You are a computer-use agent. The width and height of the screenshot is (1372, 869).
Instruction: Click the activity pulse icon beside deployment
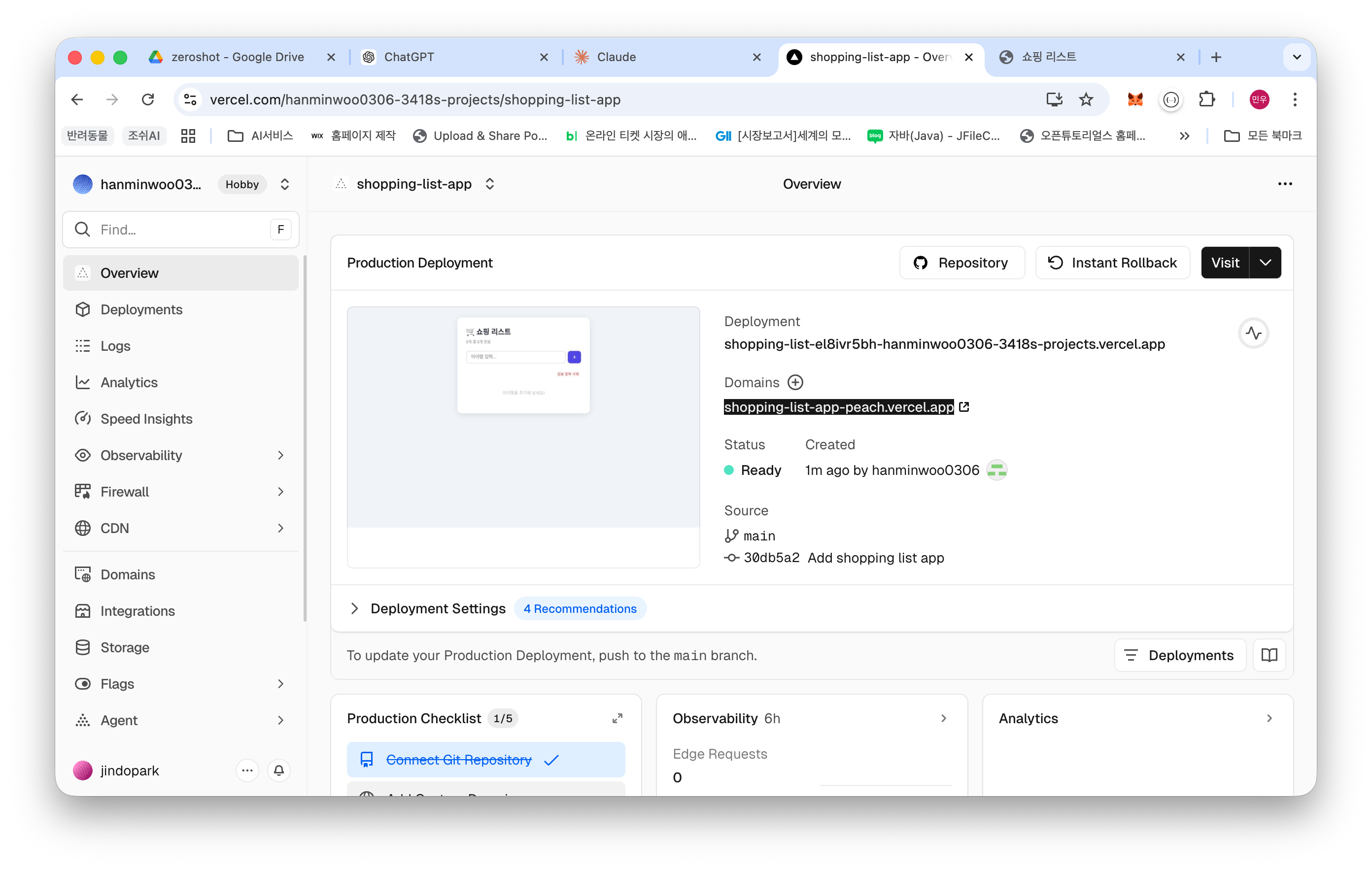pyautogui.click(x=1254, y=333)
